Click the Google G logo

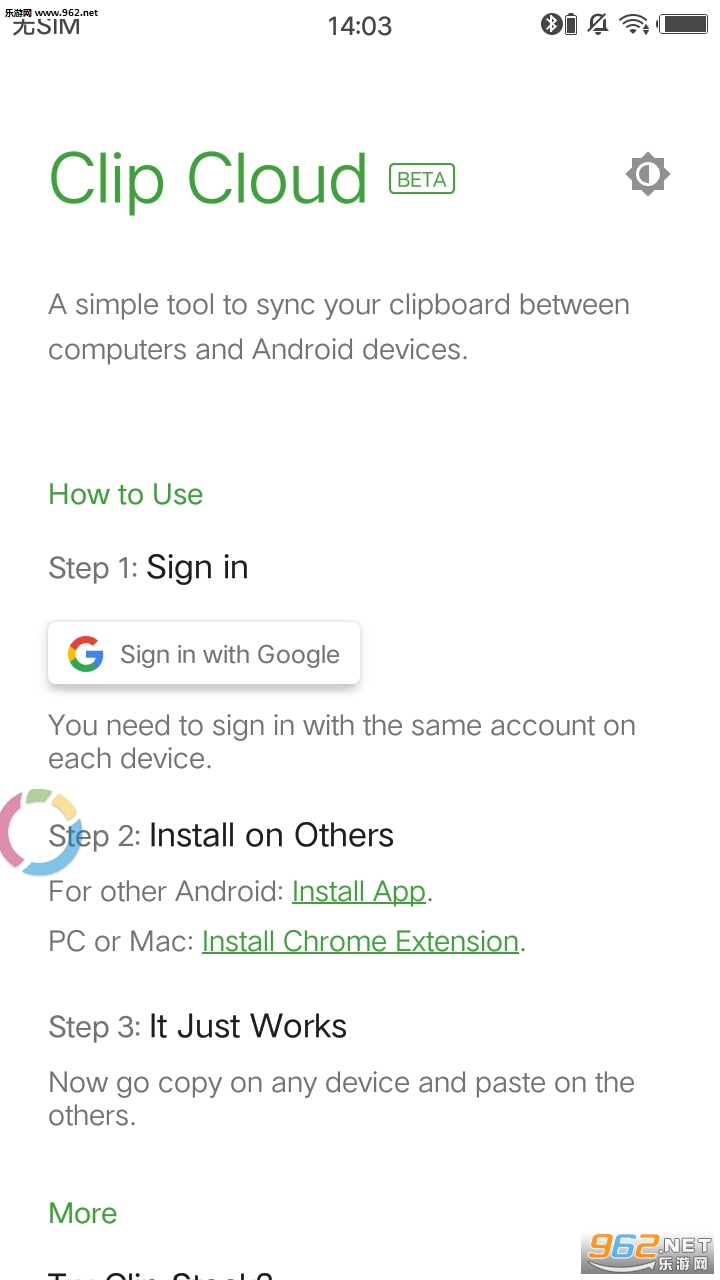tap(86, 654)
